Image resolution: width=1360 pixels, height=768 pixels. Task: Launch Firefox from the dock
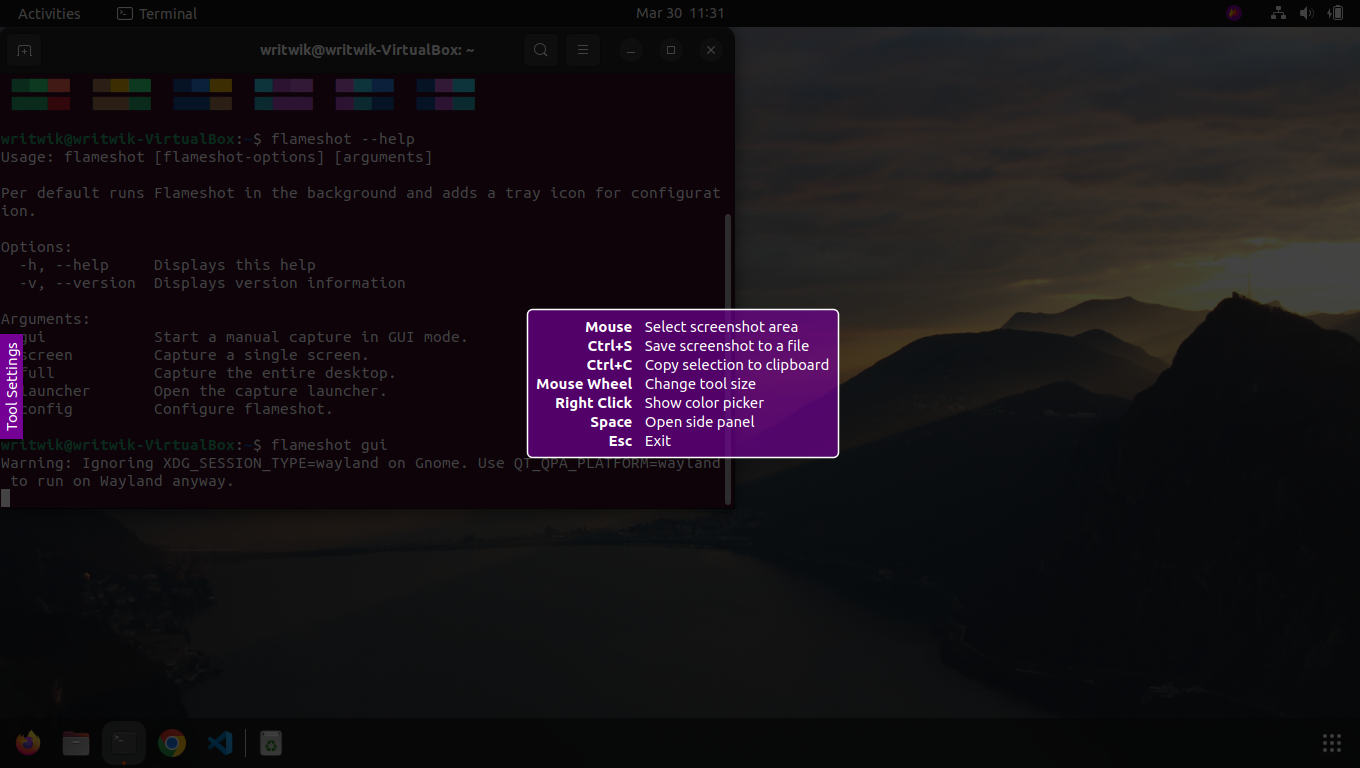27,743
